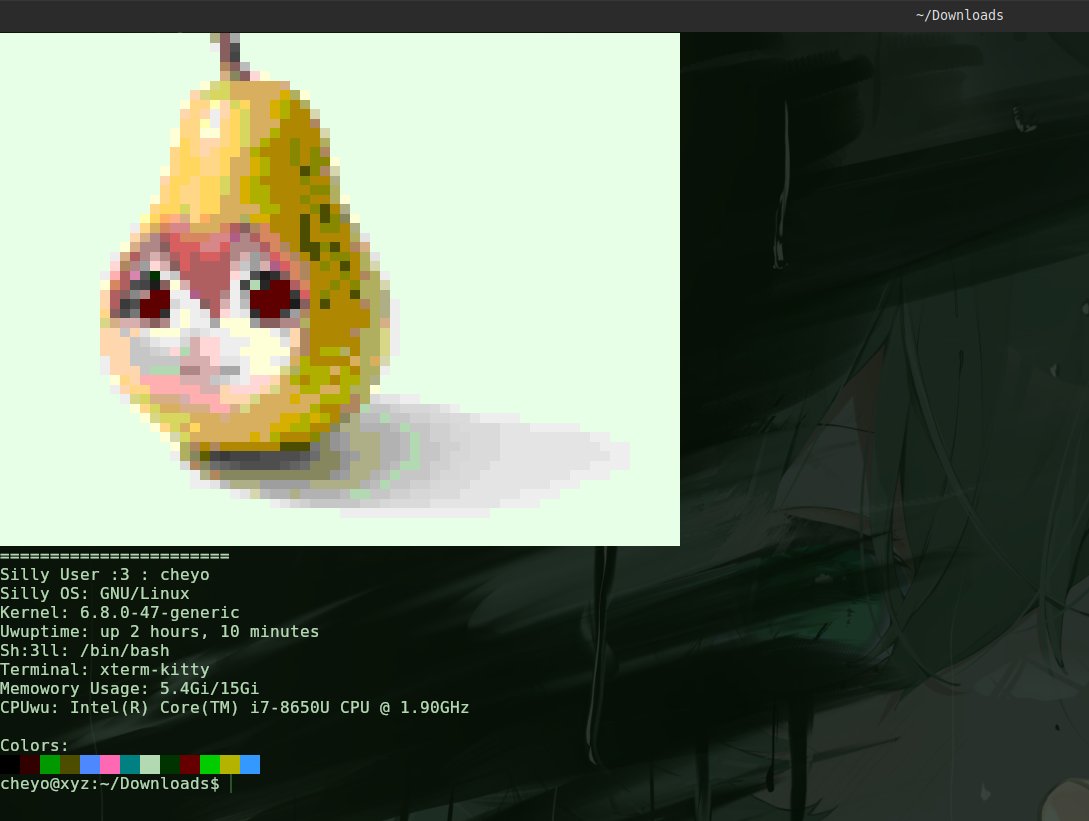
Task: Click the 'Kernel: 6.8.0-47-generic' line
Action: [x=120, y=613]
